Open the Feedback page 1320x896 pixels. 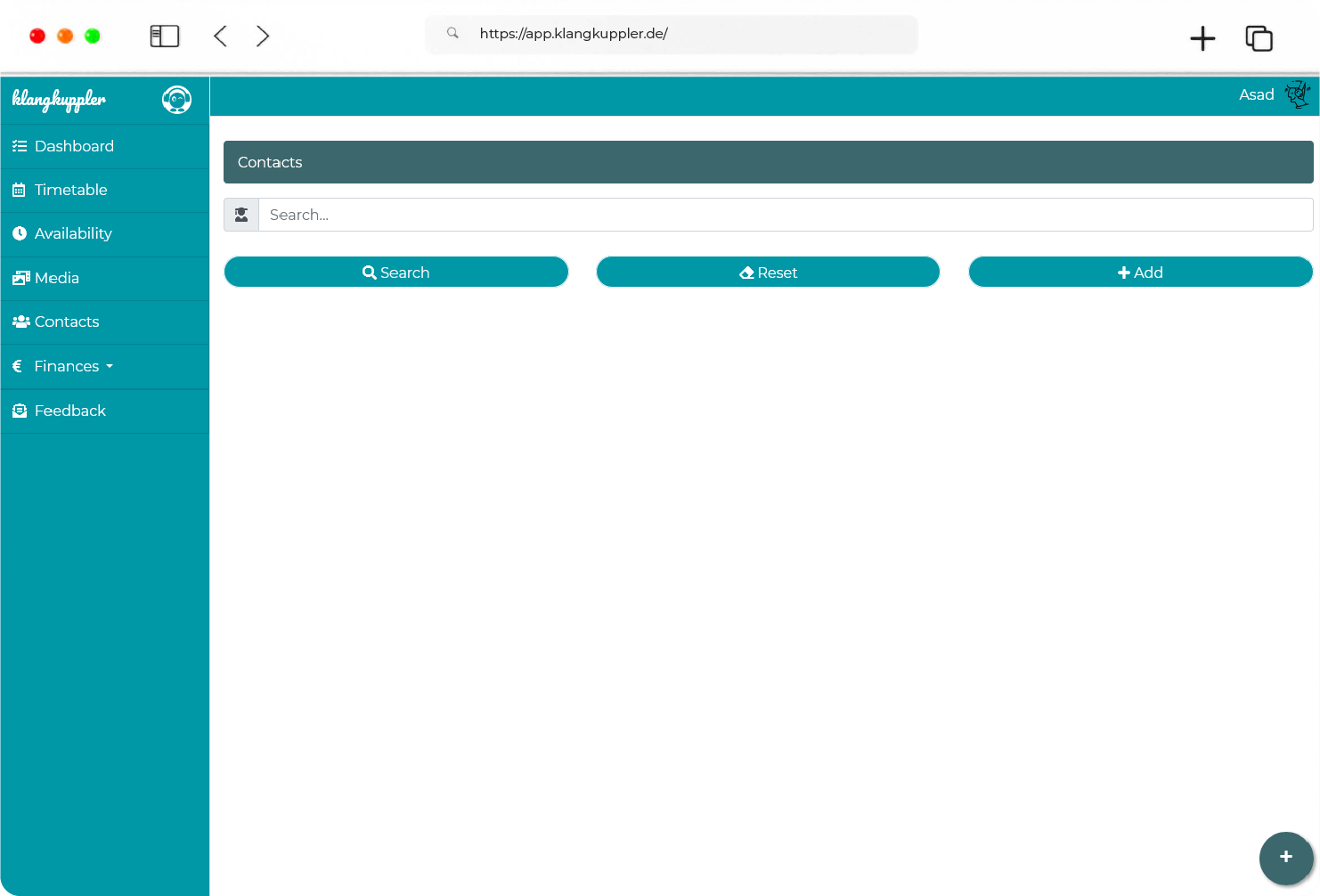coord(69,411)
